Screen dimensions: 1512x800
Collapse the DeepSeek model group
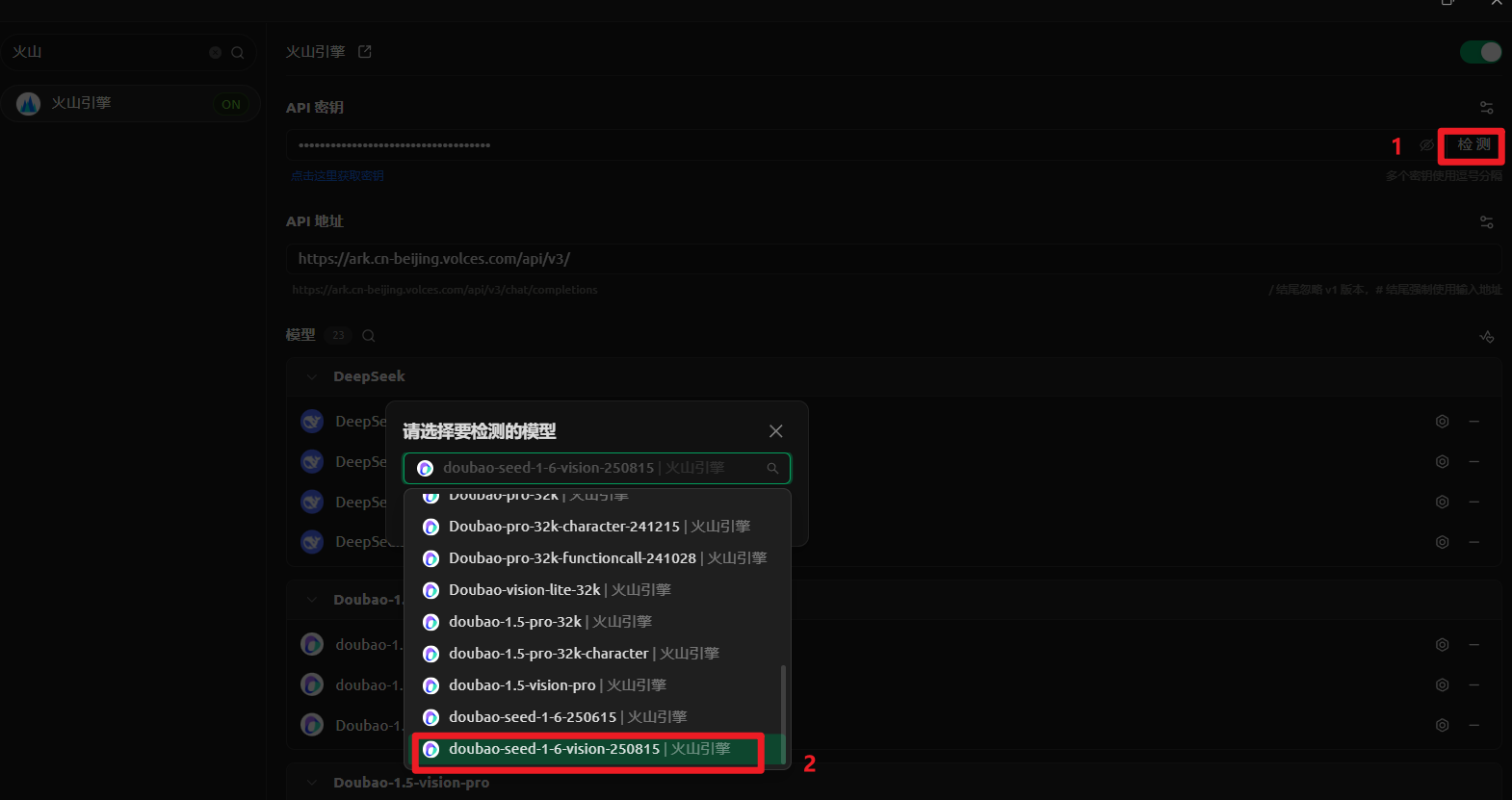[312, 376]
